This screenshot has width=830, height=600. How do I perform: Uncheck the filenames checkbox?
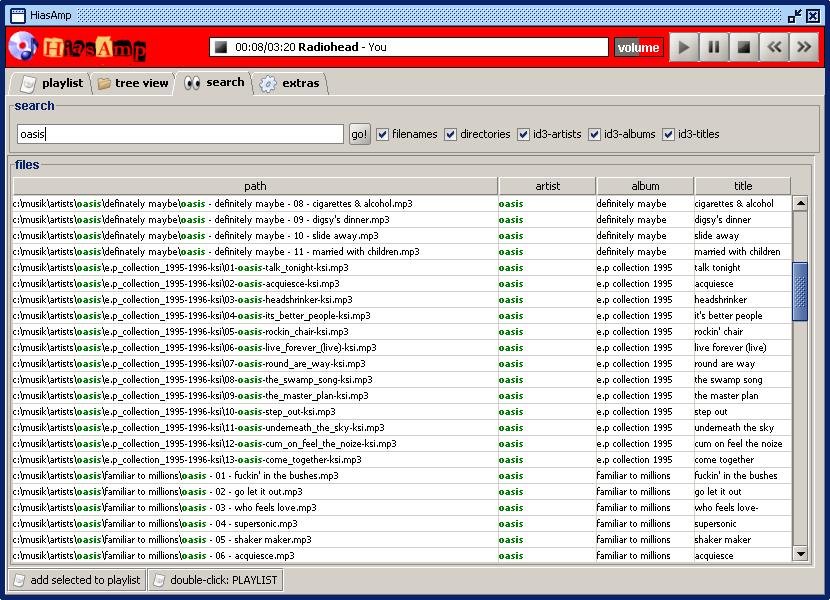pos(382,135)
